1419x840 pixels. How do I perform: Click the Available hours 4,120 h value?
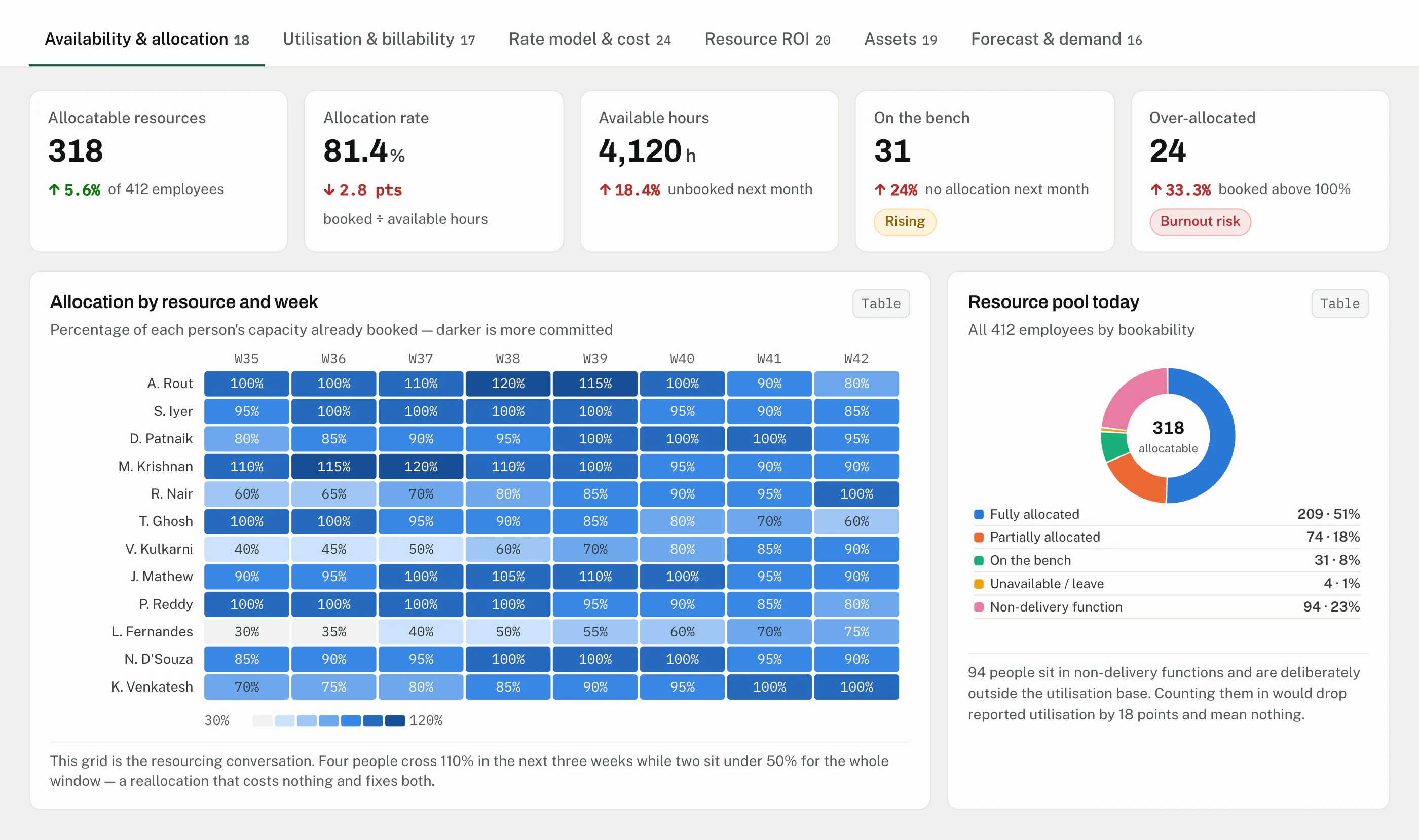click(x=647, y=151)
